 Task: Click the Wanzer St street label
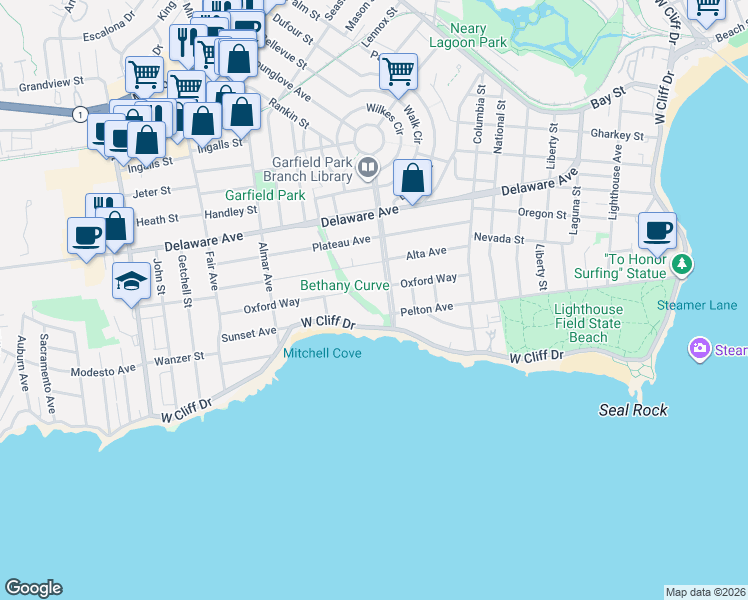point(179,359)
